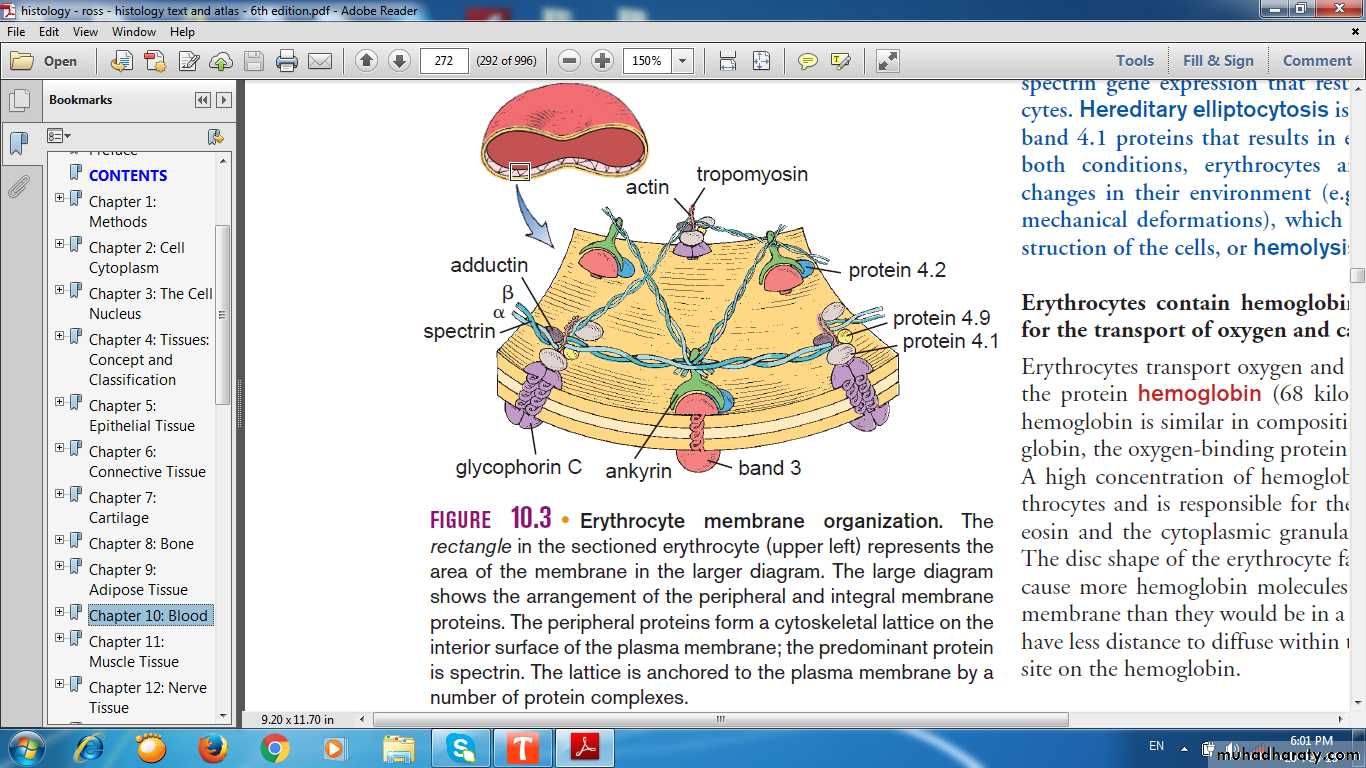1366x768 pixels.
Task: Expand the Chapter 10: Blood bookmark
Action: 60,610
